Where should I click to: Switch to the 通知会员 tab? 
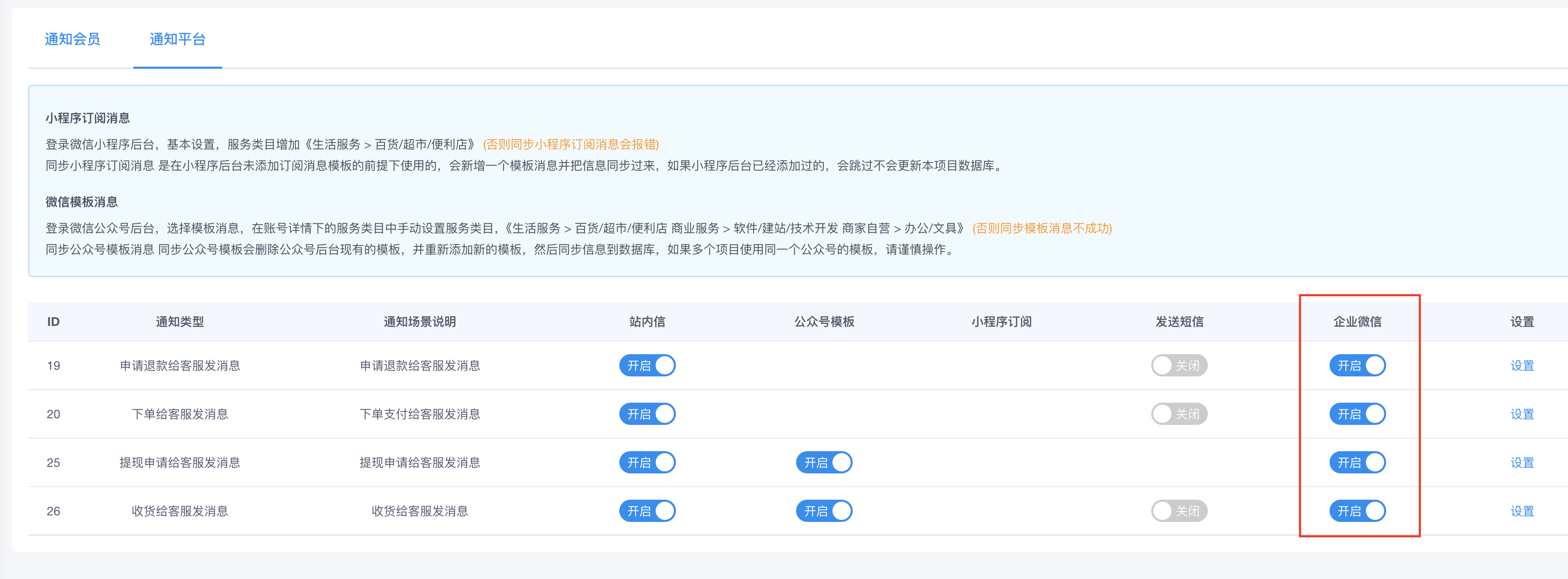pos(72,39)
